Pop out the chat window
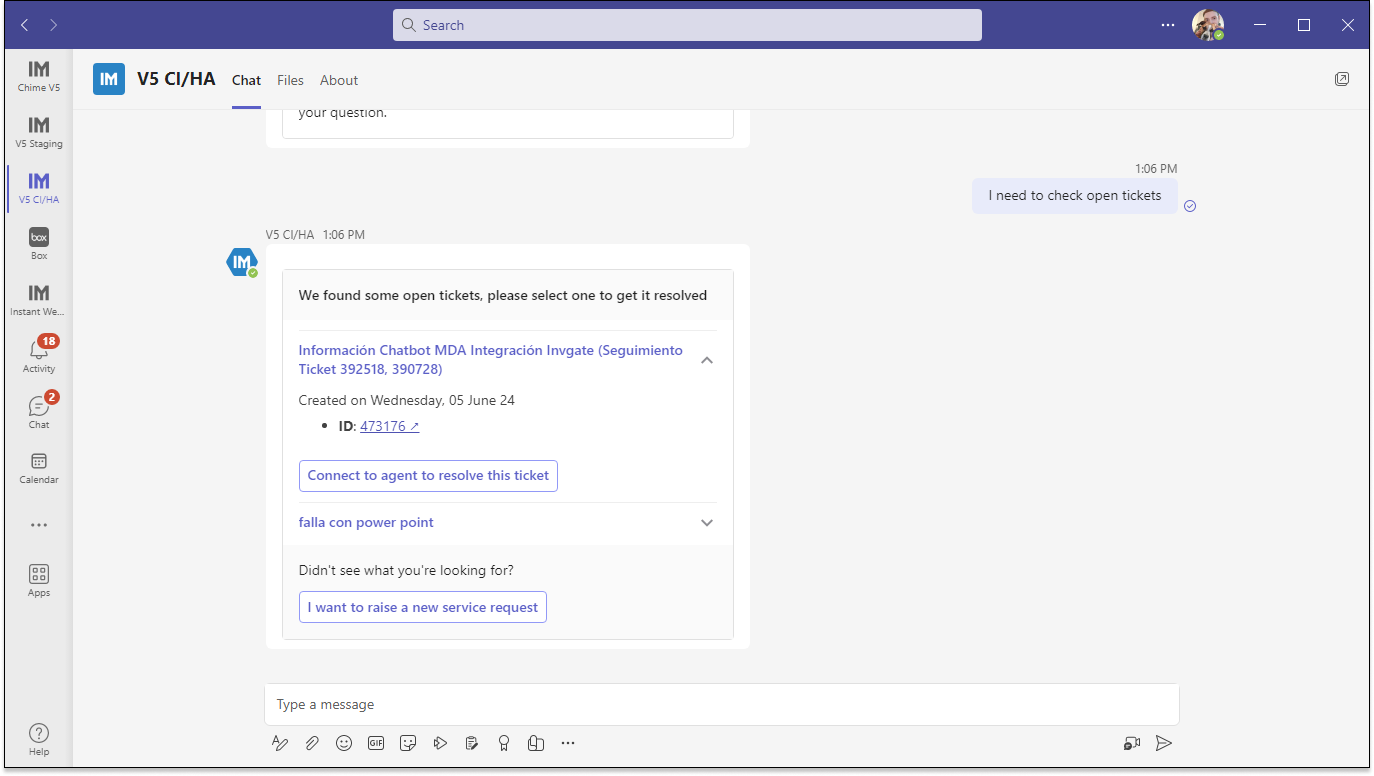Screen dimensions: 1374x776 [x=1342, y=79]
